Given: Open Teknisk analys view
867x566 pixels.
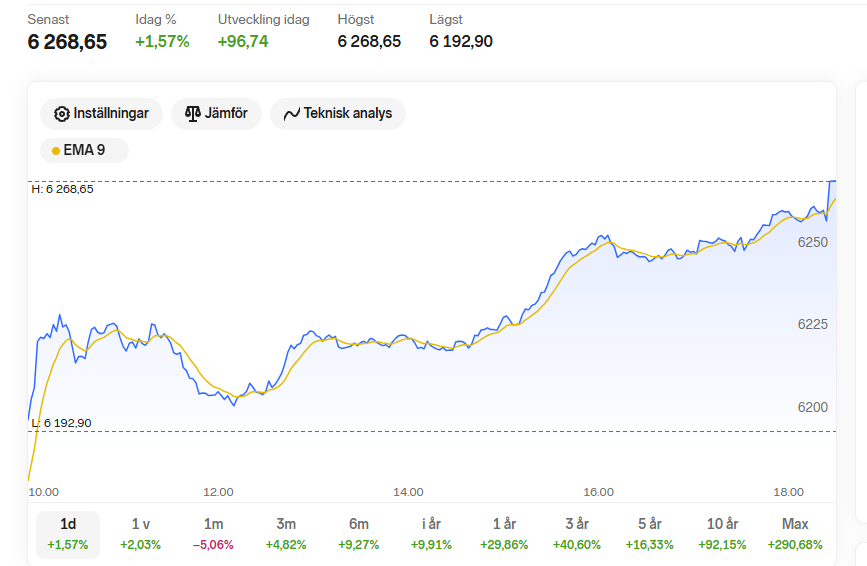Looking at the screenshot, I should pos(338,114).
